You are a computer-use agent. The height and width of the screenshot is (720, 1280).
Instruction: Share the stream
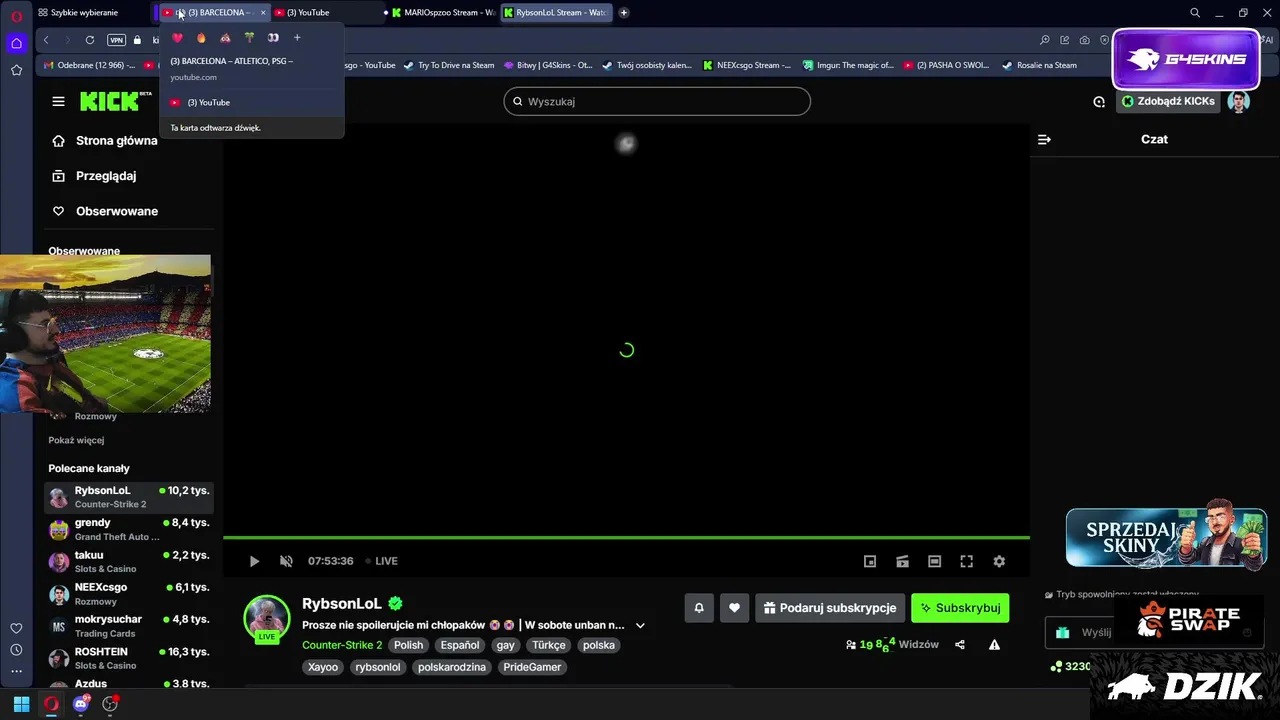tap(960, 645)
